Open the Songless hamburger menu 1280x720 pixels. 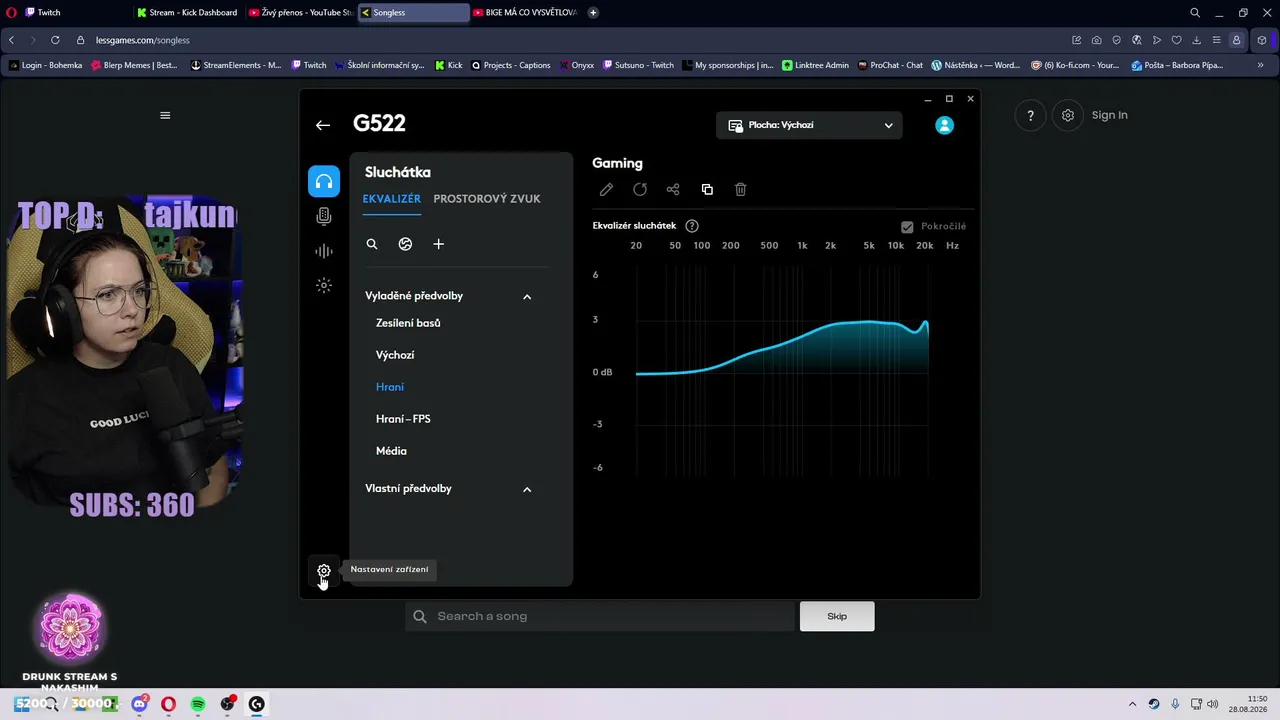pyautogui.click(x=165, y=115)
